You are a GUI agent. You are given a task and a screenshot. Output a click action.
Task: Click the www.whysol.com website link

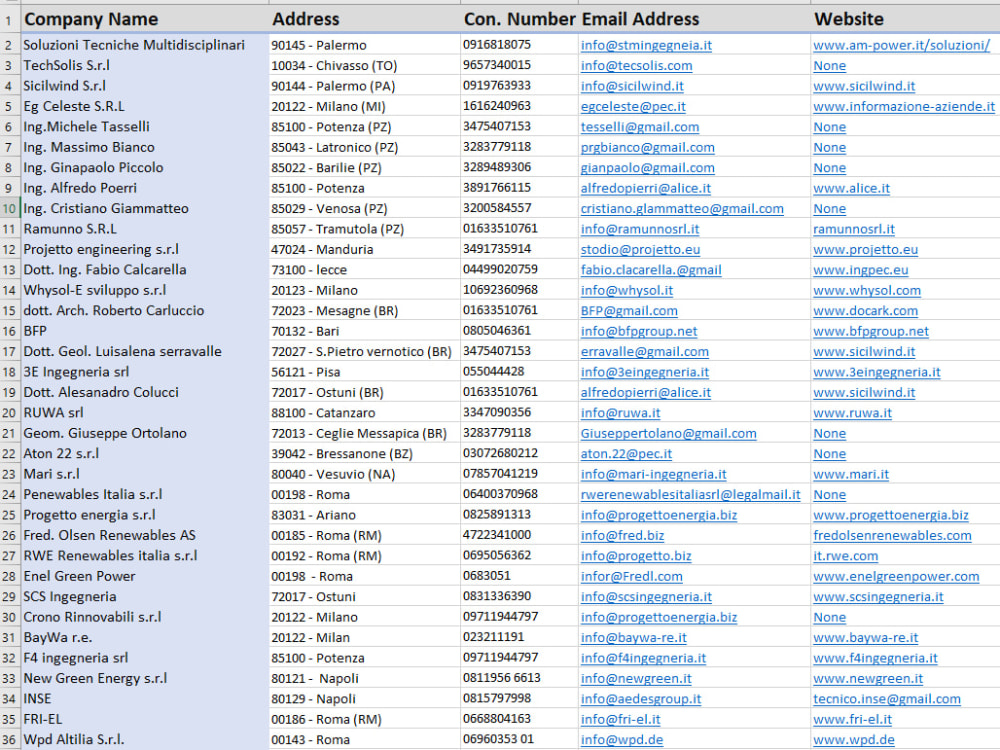pyautogui.click(x=867, y=290)
